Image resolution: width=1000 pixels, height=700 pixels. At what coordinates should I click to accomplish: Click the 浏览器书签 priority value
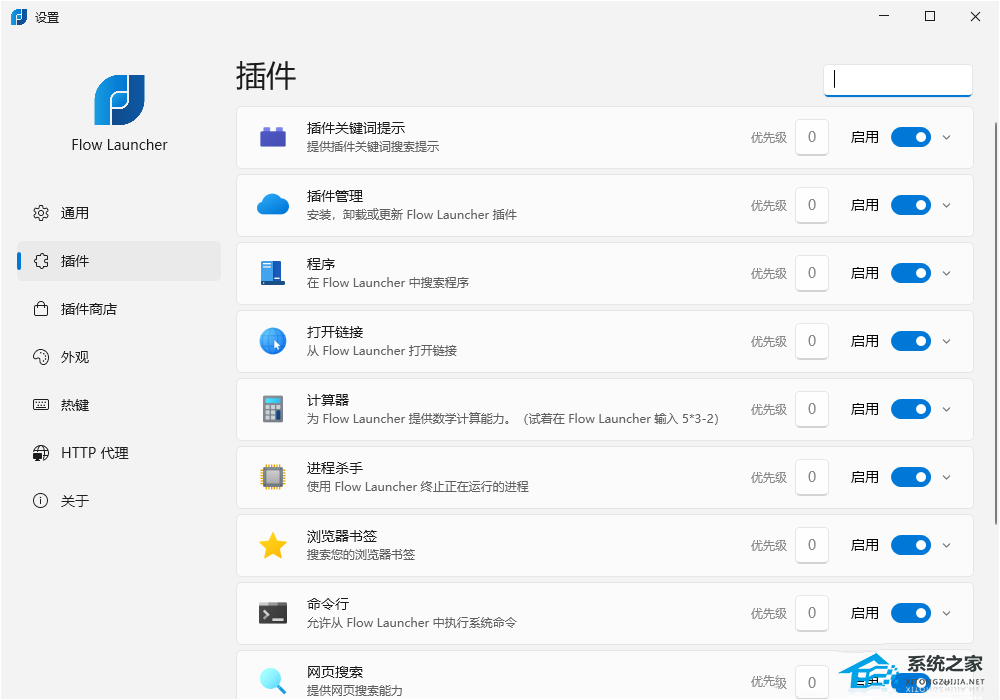812,545
